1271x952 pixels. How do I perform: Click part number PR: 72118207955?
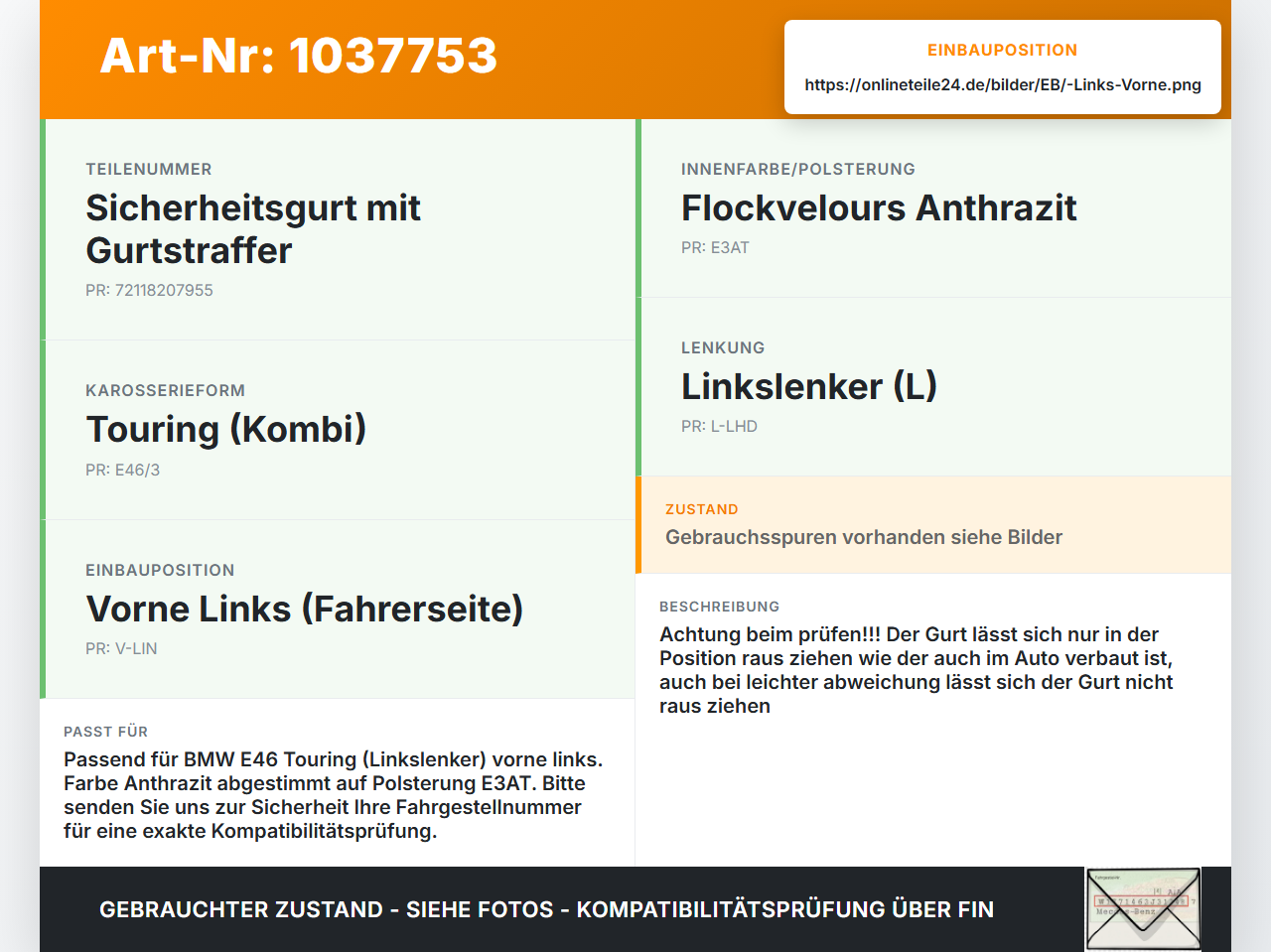click(x=149, y=290)
